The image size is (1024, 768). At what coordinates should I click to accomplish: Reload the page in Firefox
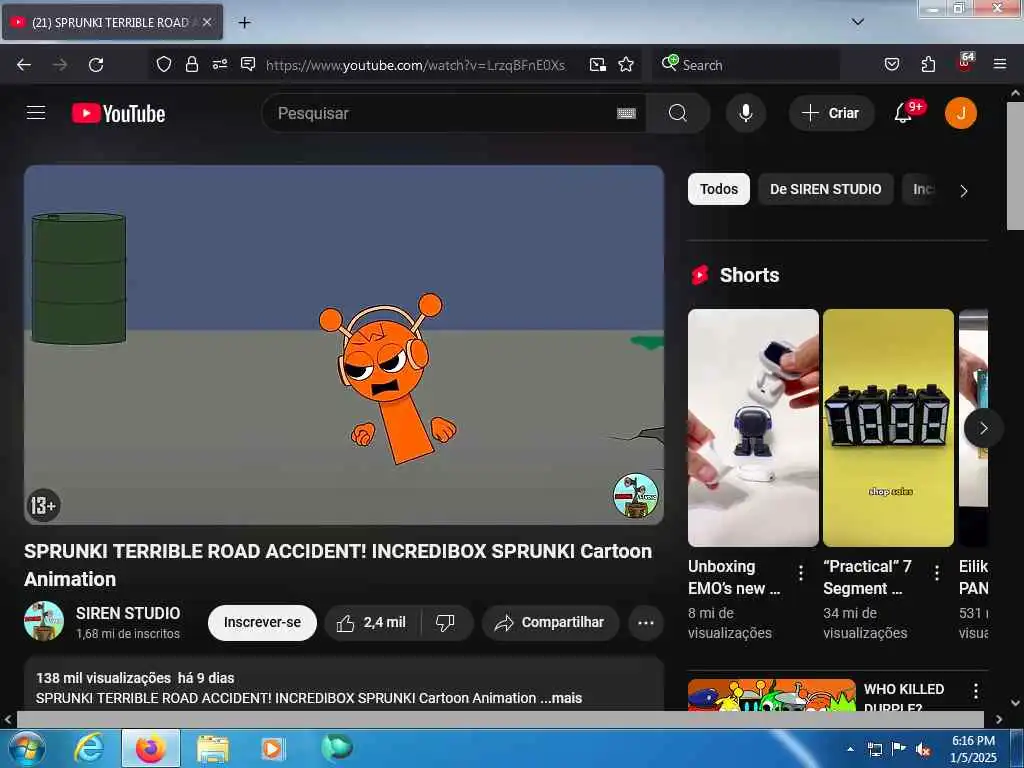tap(96, 65)
